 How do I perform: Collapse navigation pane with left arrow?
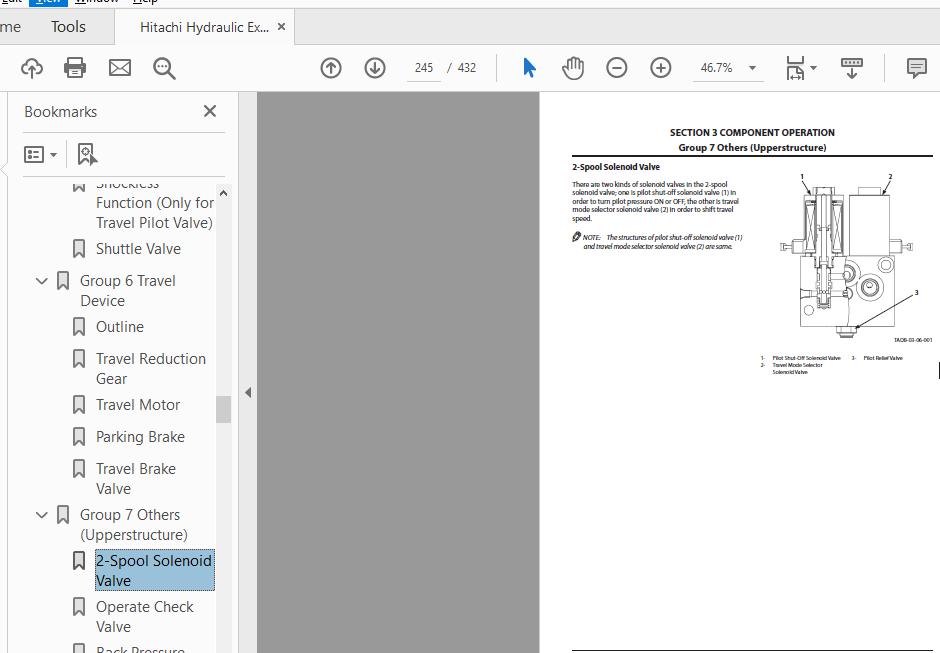(248, 393)
